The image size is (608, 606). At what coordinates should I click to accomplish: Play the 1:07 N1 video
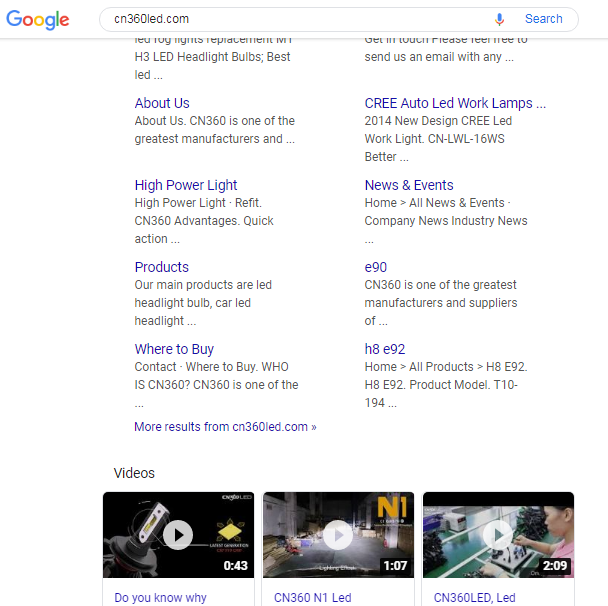pyautogui.click(x=338, y=535)
